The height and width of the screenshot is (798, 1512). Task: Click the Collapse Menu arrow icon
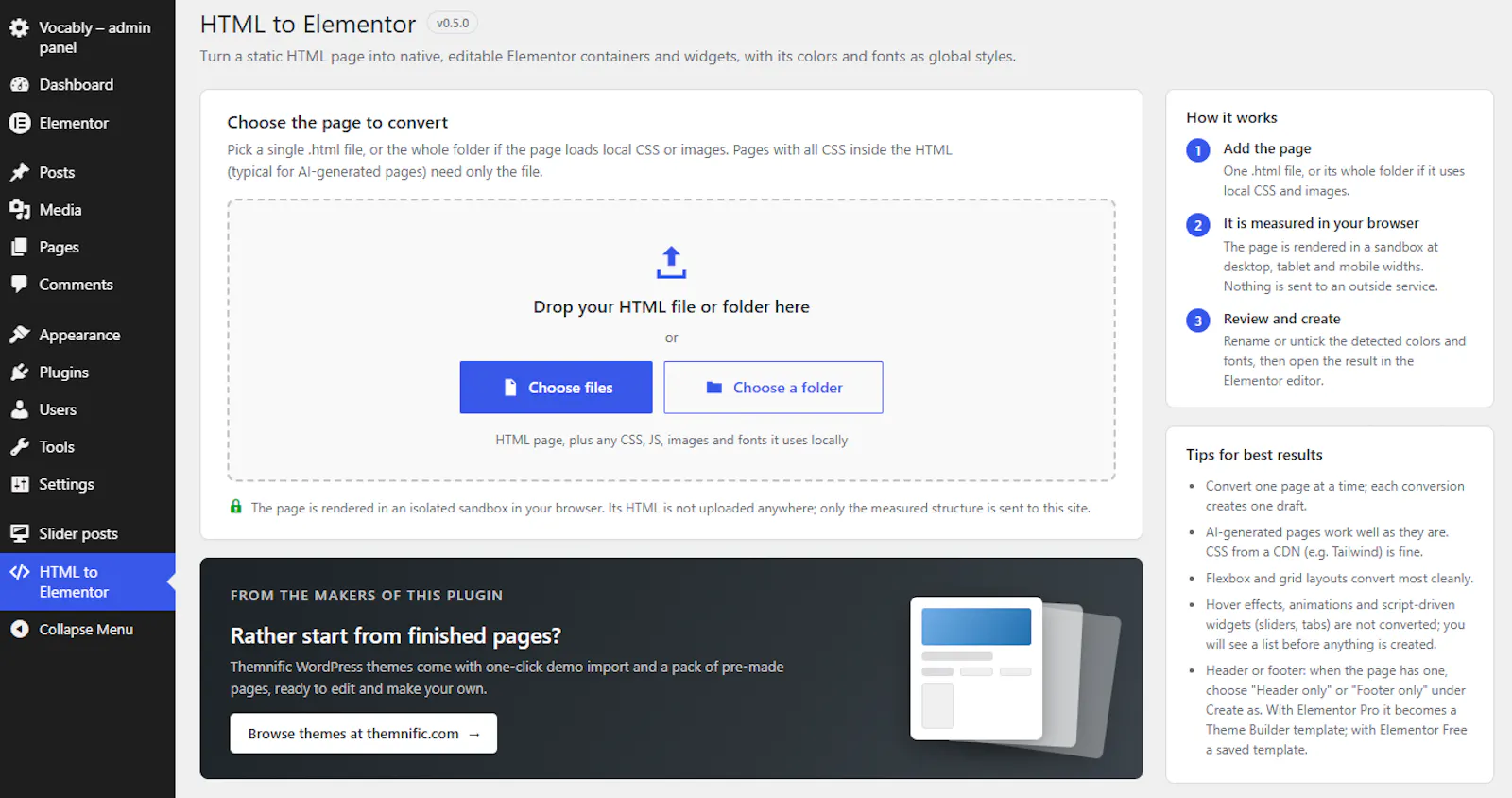coord(20,629)
